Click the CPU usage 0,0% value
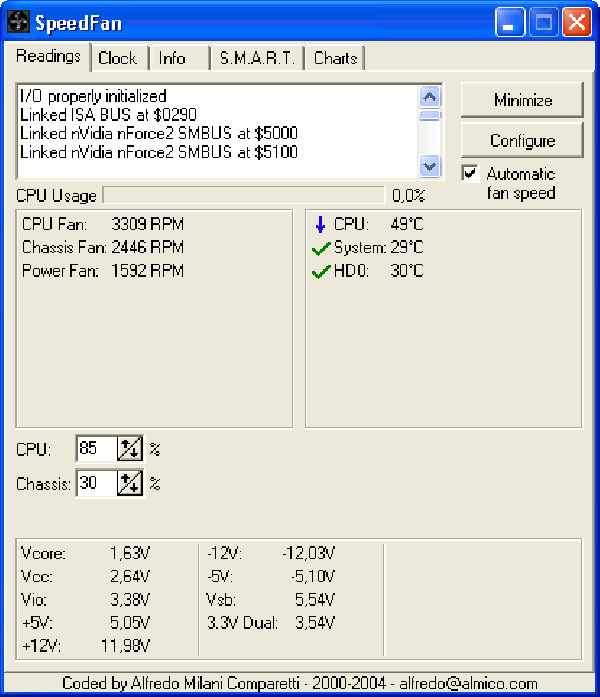This screenshot has height=697, width=600. coord(408,196)
